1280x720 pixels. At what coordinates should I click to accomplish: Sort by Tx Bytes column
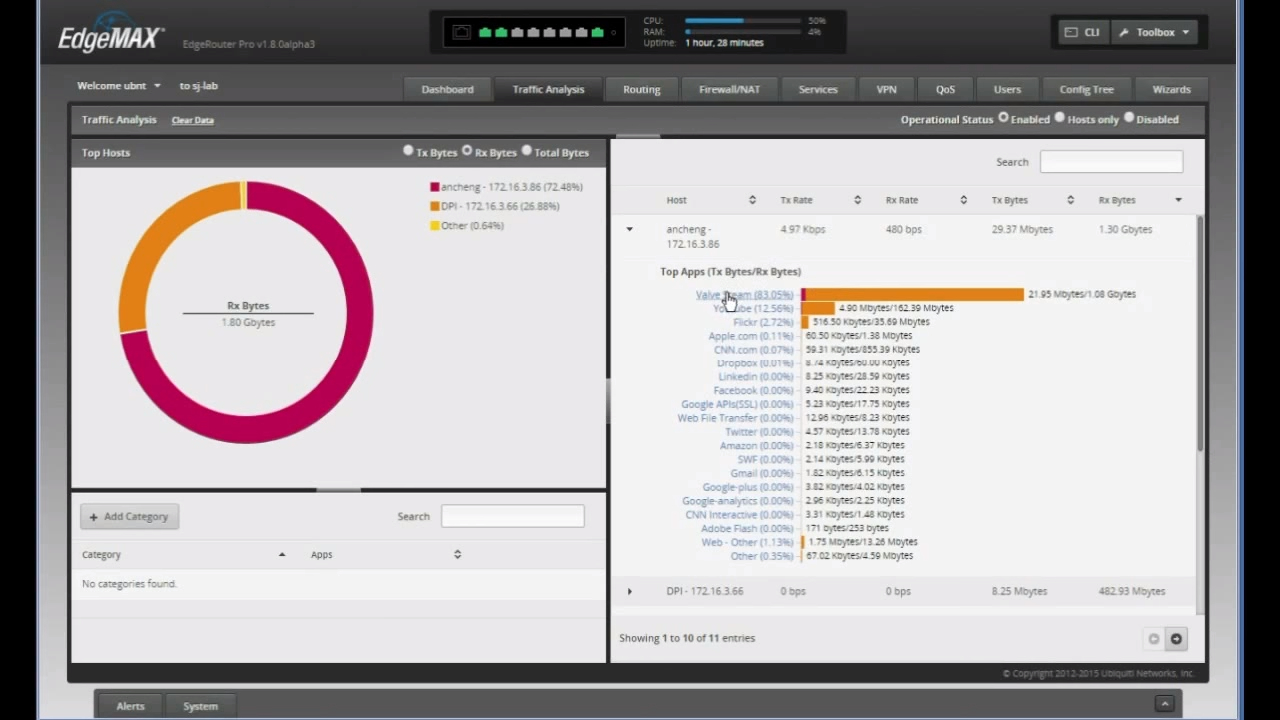(x=1033, y=200)
